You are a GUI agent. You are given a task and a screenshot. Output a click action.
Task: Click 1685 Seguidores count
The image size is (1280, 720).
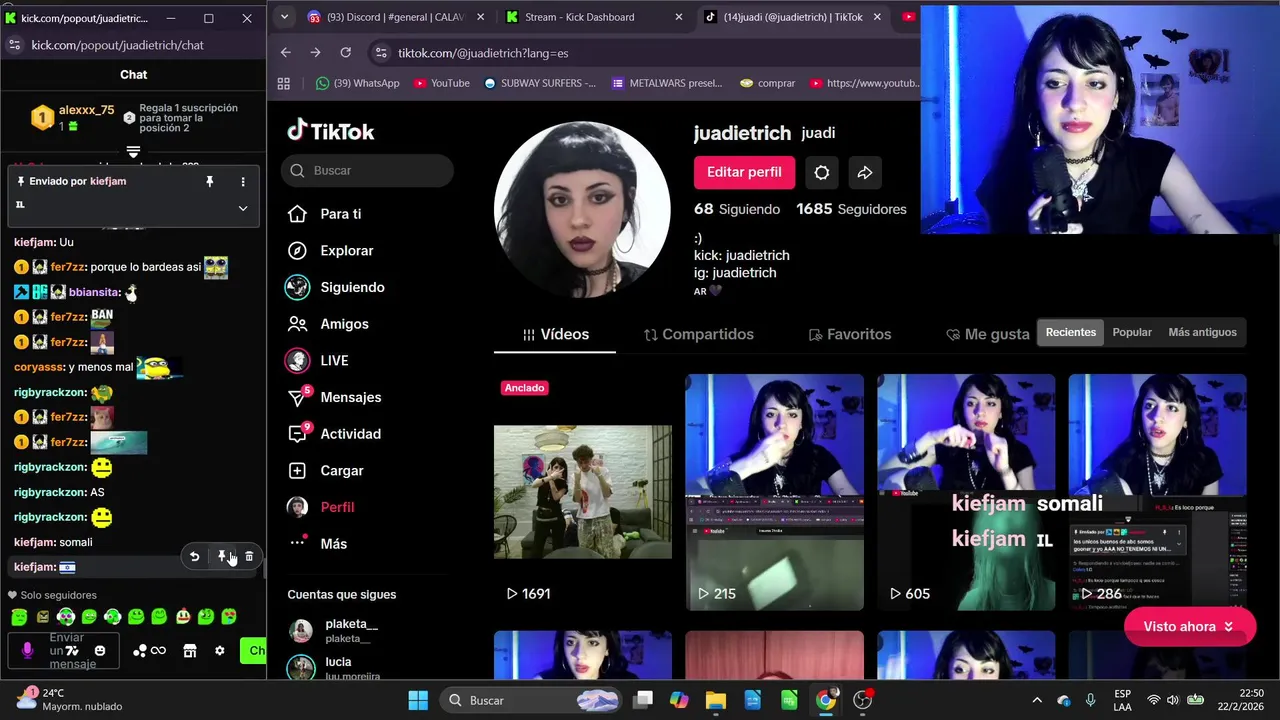click(851, 209)
